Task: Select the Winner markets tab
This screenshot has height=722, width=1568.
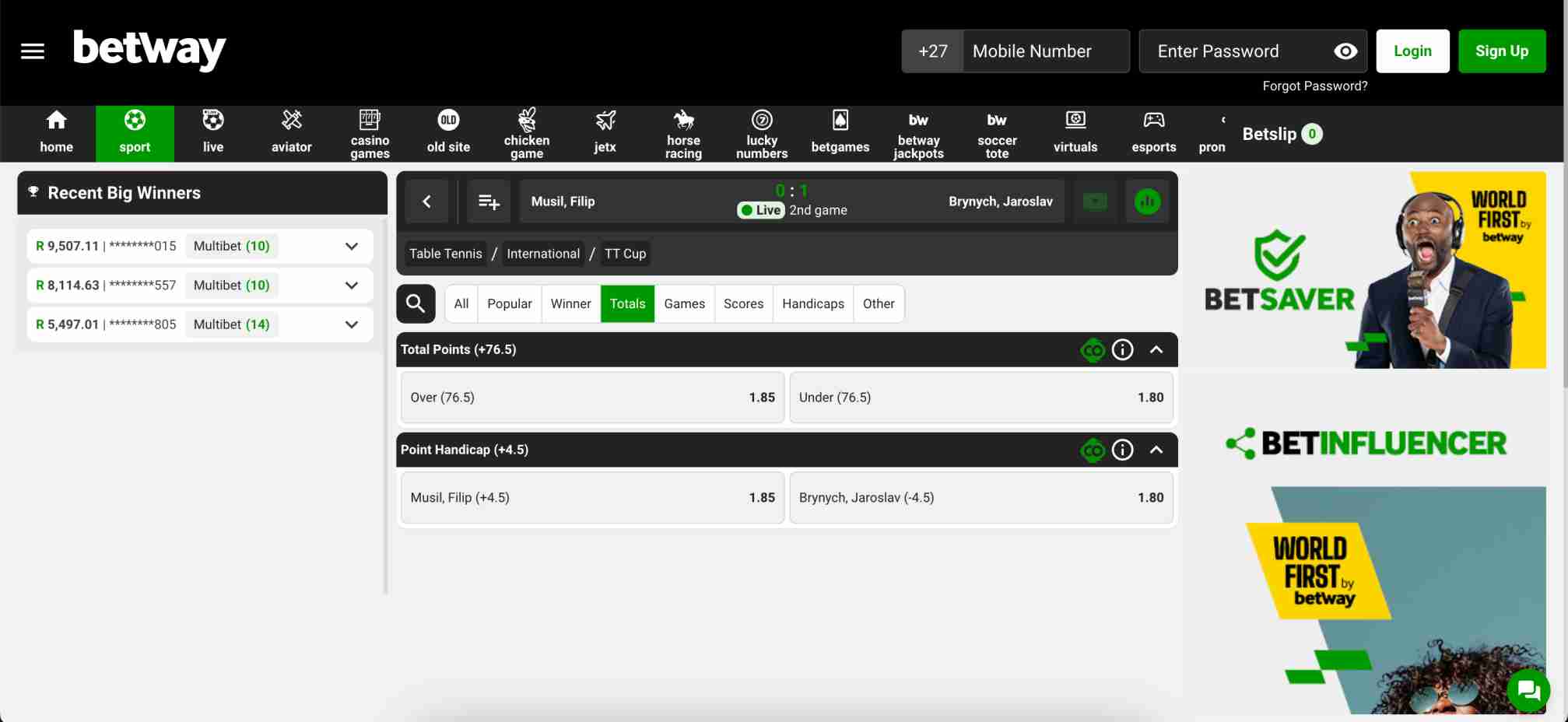Action: 571,303
